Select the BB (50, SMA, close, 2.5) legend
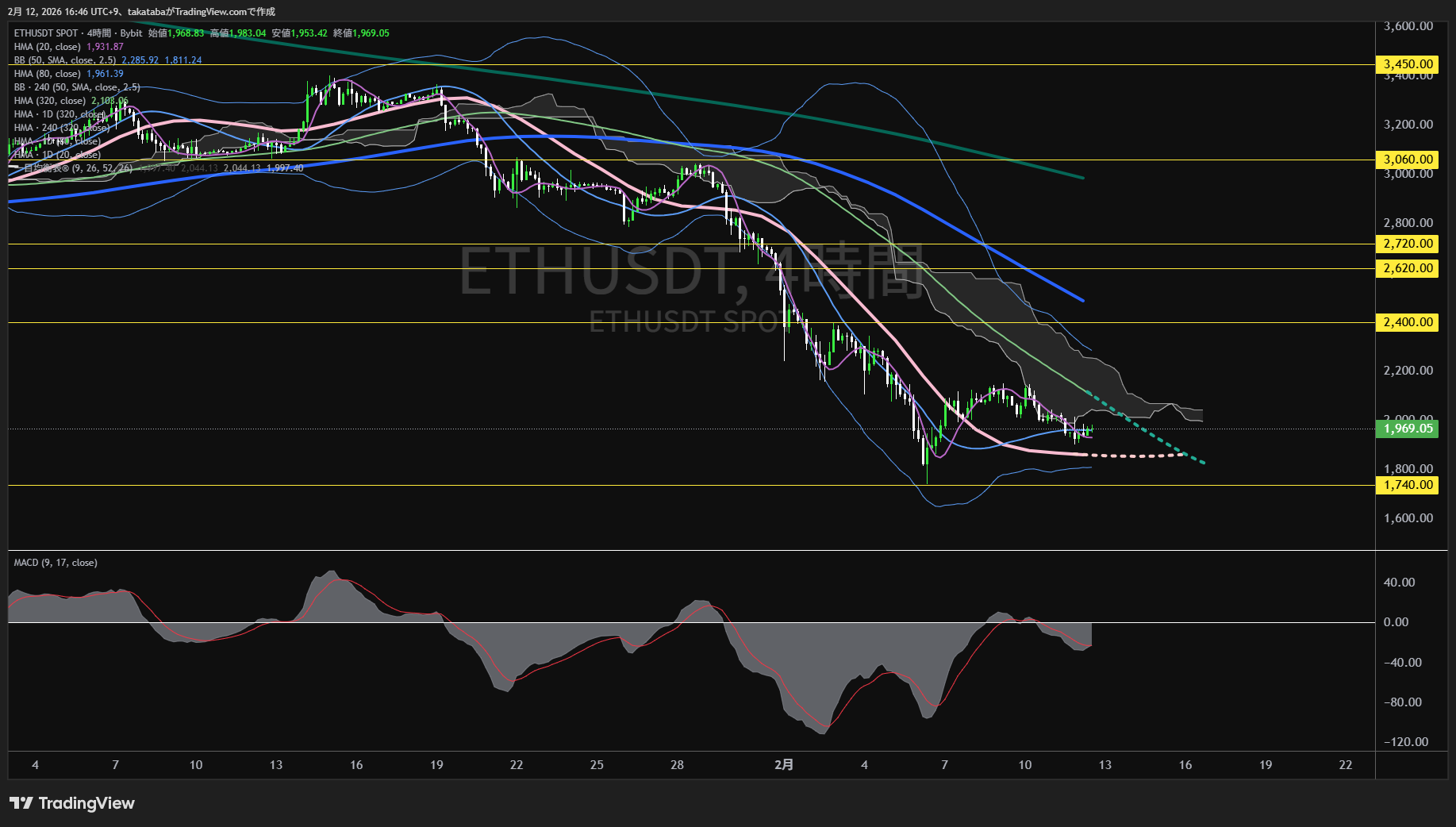The width and height of the screenshot is (1456, 827). tap(65, 60)
